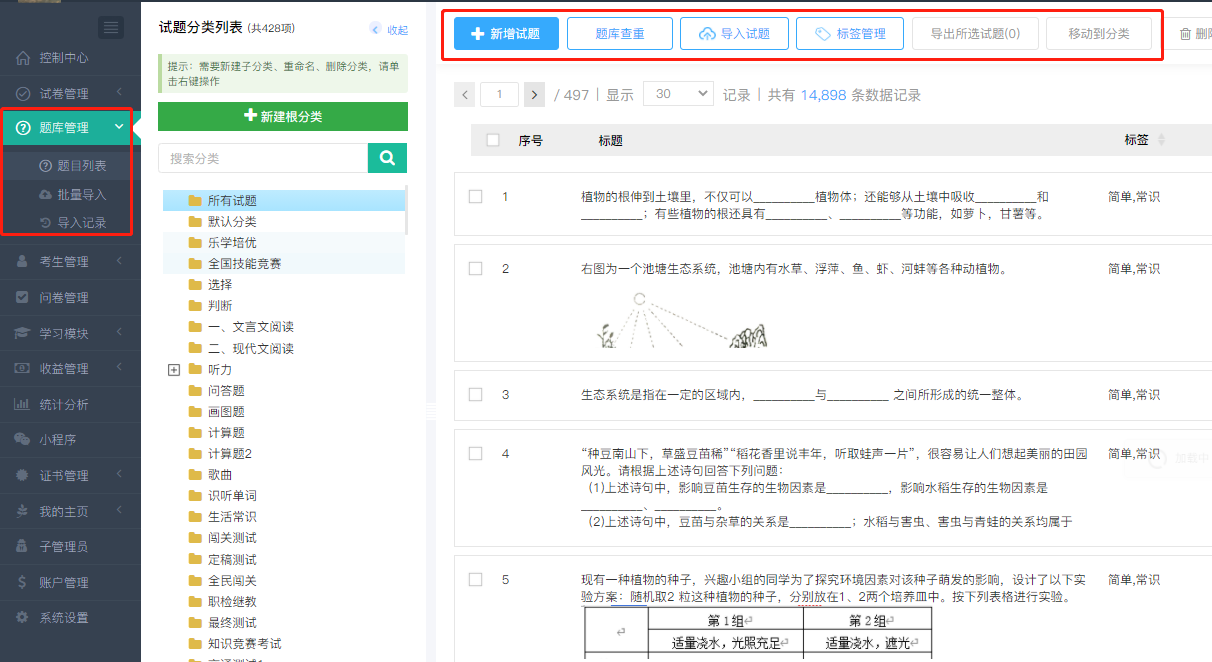Screen dimensions: 1212x662
Task: Click the 学习模块 graduation cap icon
Action: tap(22, 333)
